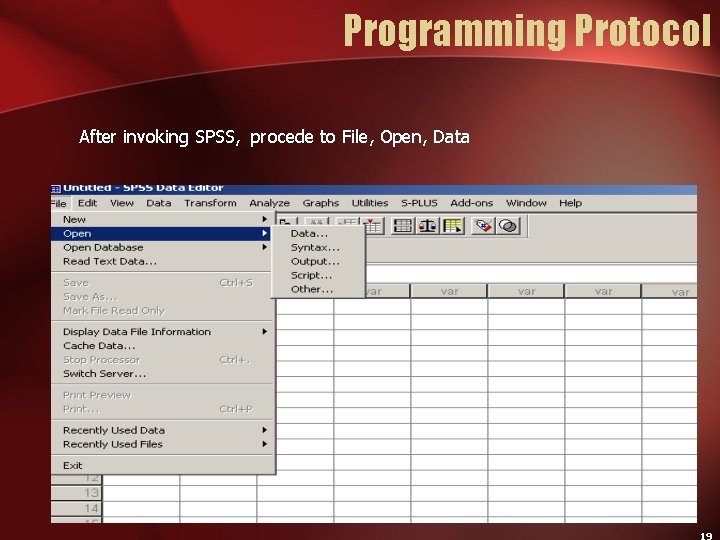
Task: Choose Syntax... from the Open submenu
Action: [x=318, y=248]
